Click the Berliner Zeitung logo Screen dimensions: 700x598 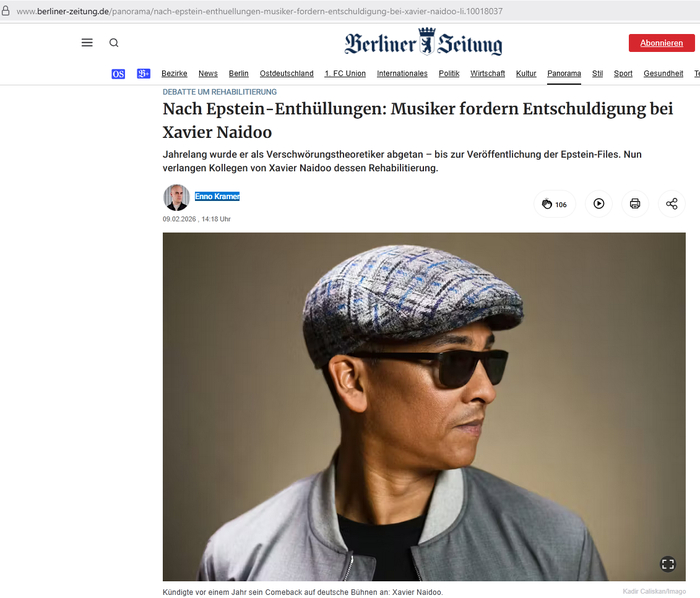click(x=423, y=42)
